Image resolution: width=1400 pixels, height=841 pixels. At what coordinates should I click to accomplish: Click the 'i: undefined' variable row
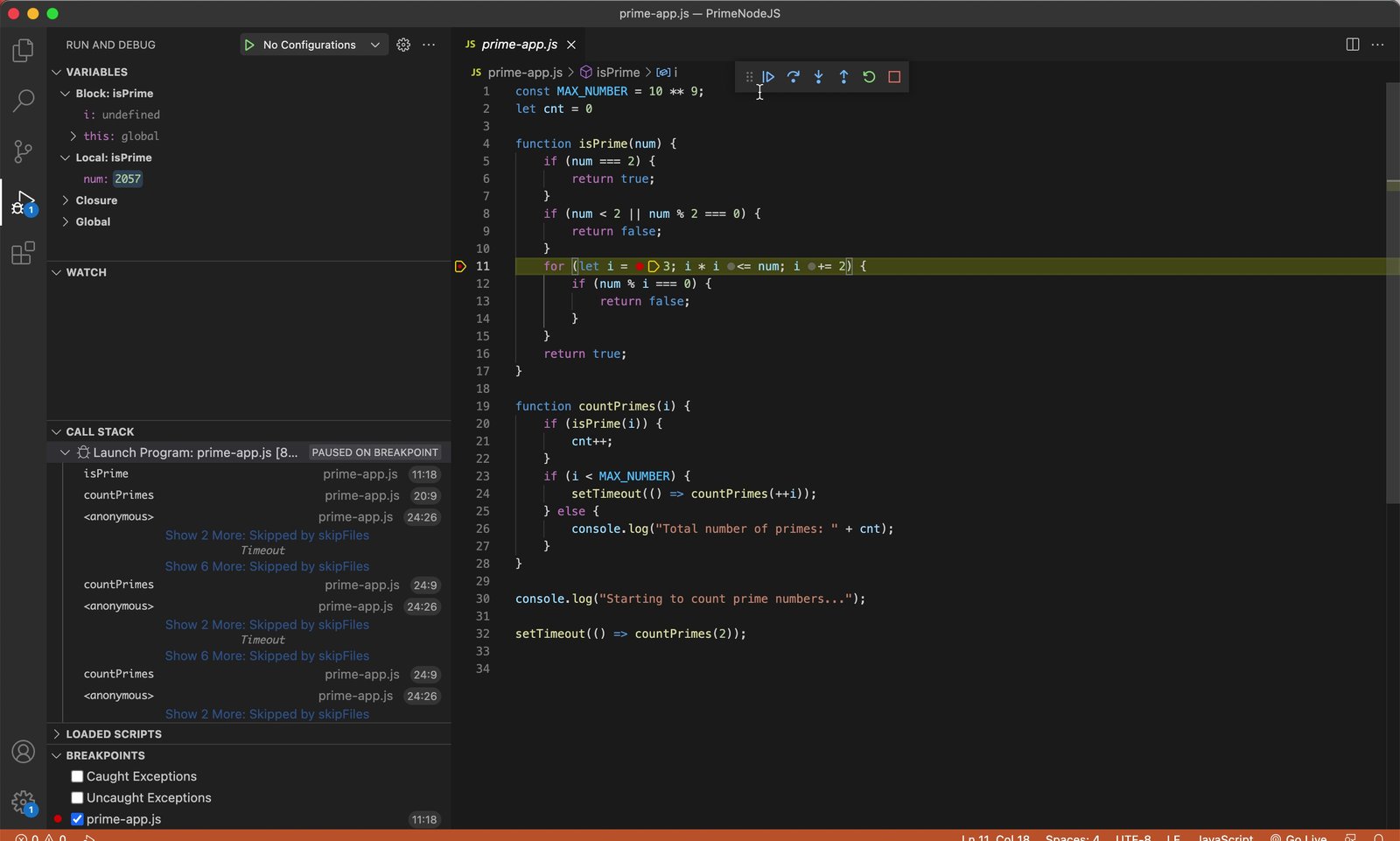pyautogui.click(x=248, y=115)
